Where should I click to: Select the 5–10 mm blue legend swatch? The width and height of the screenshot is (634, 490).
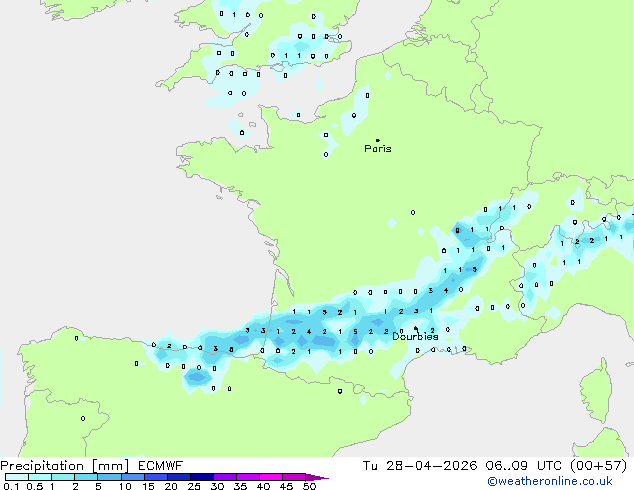(x=110, y=477)
